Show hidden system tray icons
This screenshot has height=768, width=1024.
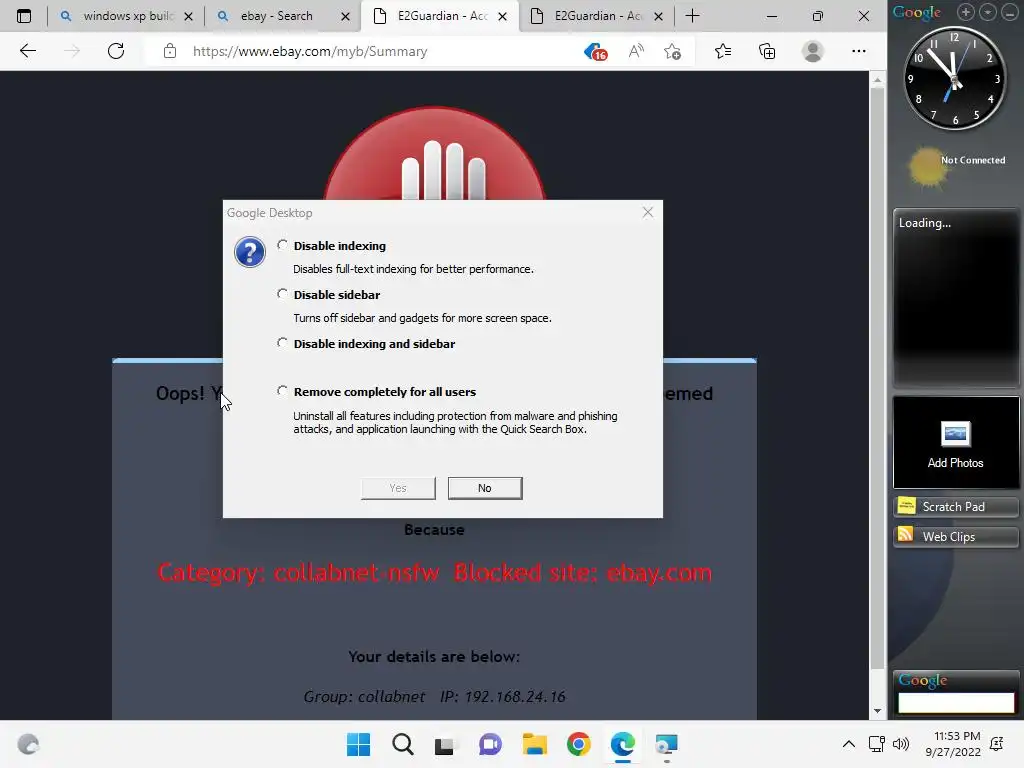click(848, 744)
